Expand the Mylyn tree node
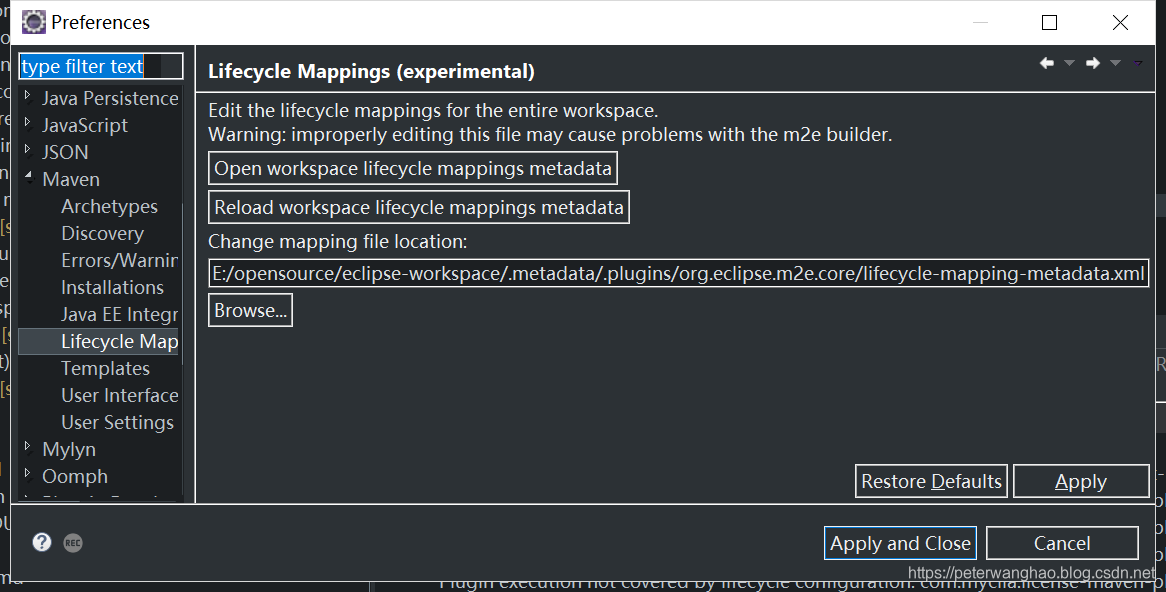This screenshot has width=1166, height=592. [28, 446]
